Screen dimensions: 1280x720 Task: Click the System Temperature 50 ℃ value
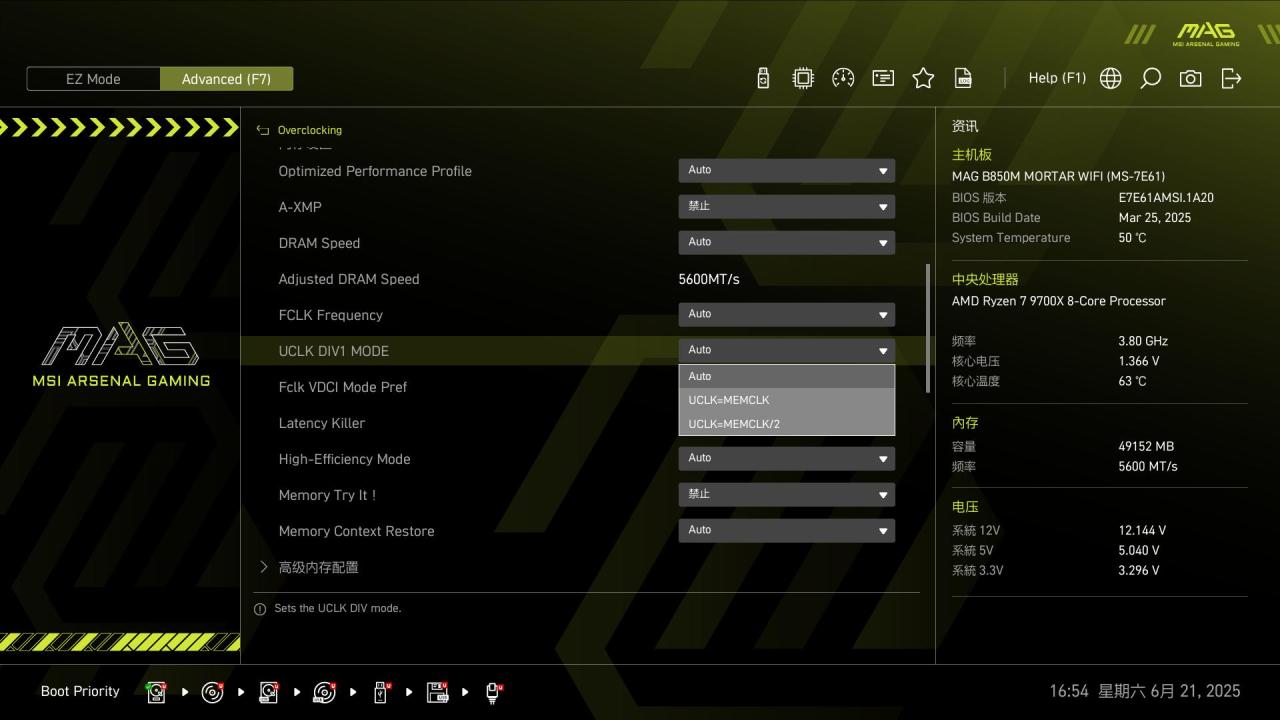click(x=1132, y=238)
